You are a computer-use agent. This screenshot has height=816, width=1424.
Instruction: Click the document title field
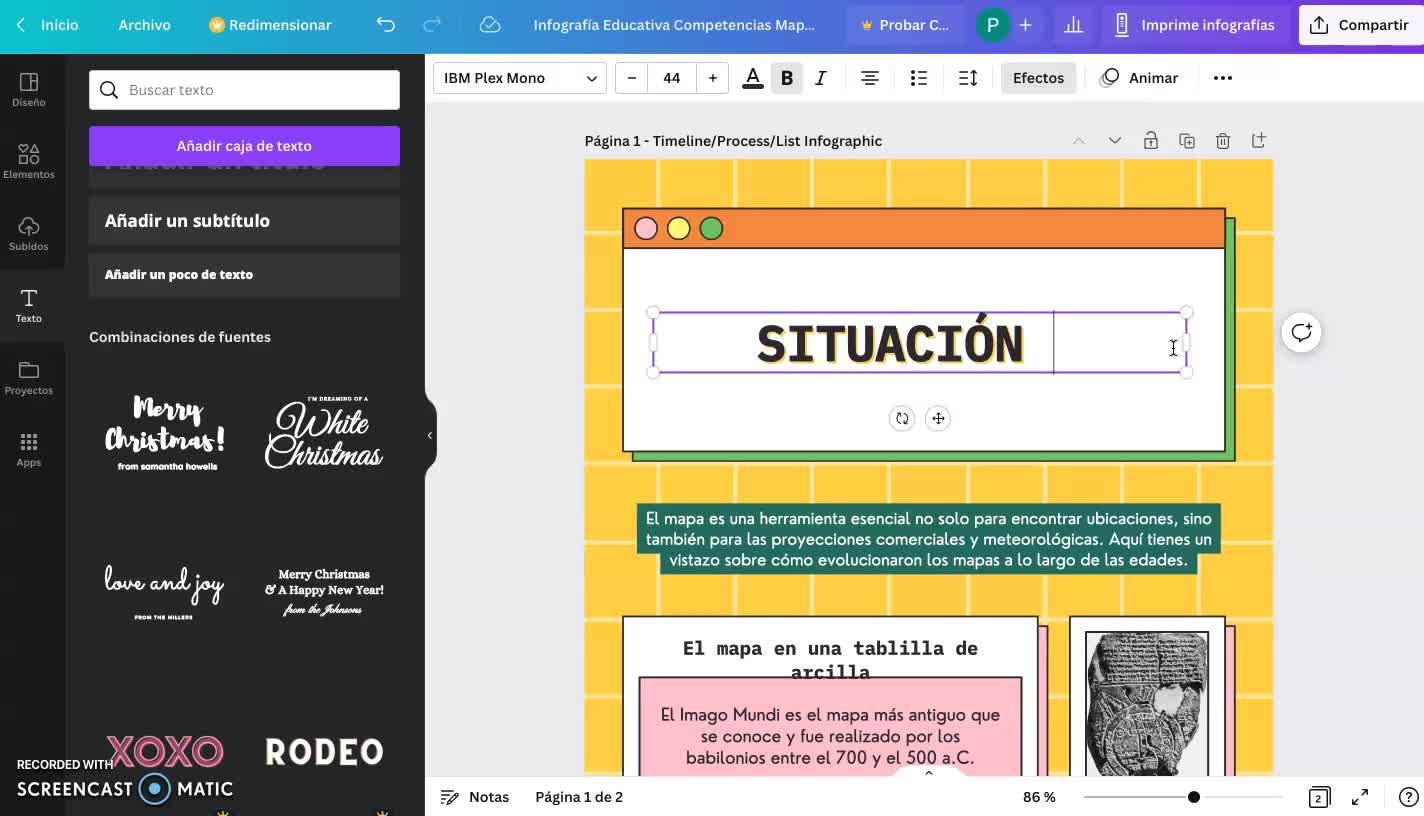click(x=674, y=25)
